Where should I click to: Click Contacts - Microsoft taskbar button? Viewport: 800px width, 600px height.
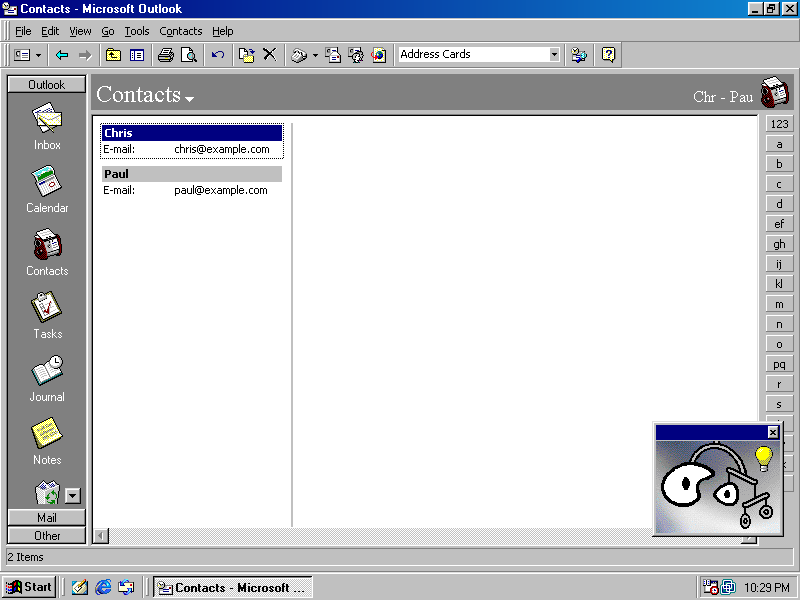pyautogui.click(x=233, y=588)
